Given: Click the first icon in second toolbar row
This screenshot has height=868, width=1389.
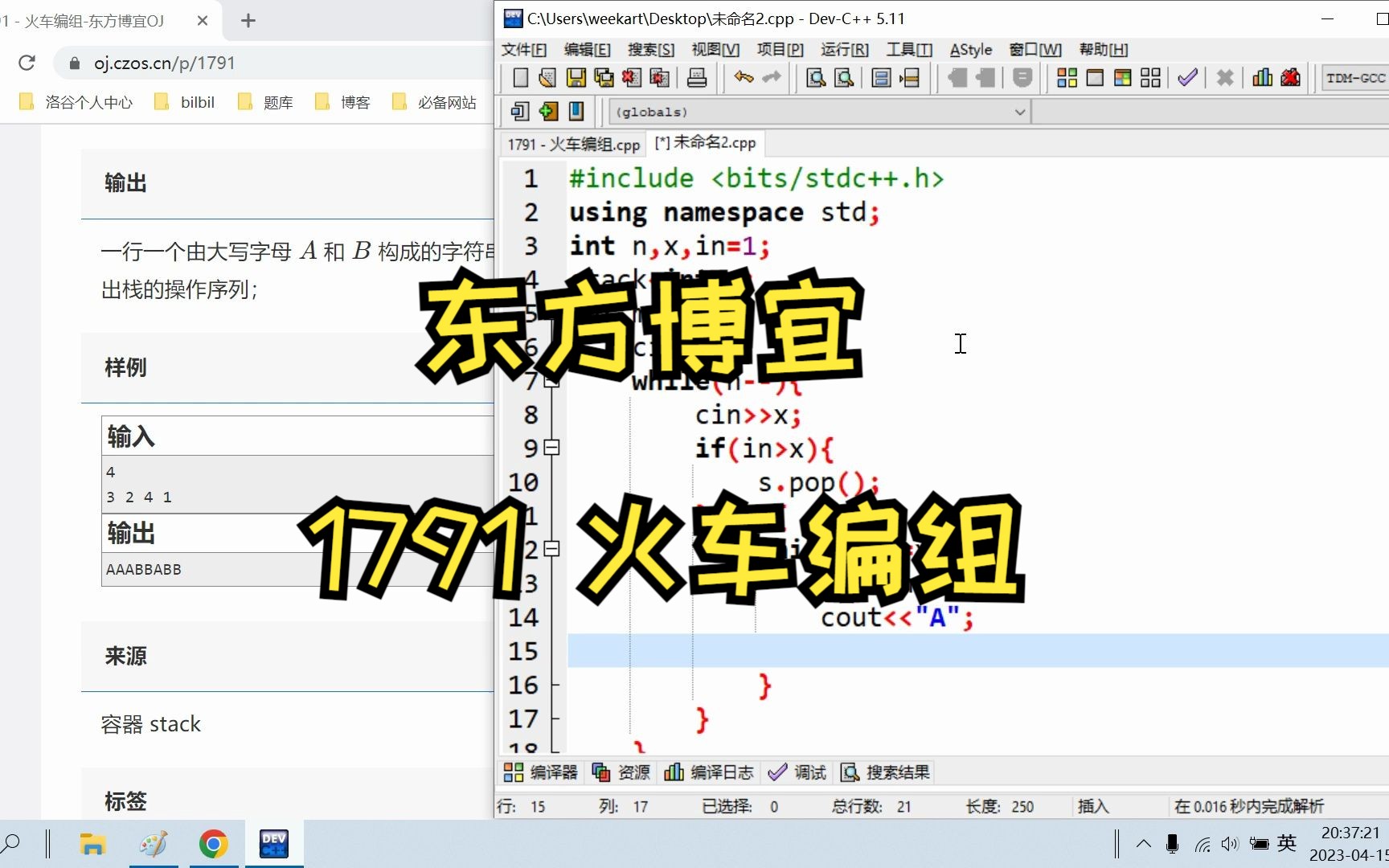Looking at the screenshot, I should (x=520, y=111).
